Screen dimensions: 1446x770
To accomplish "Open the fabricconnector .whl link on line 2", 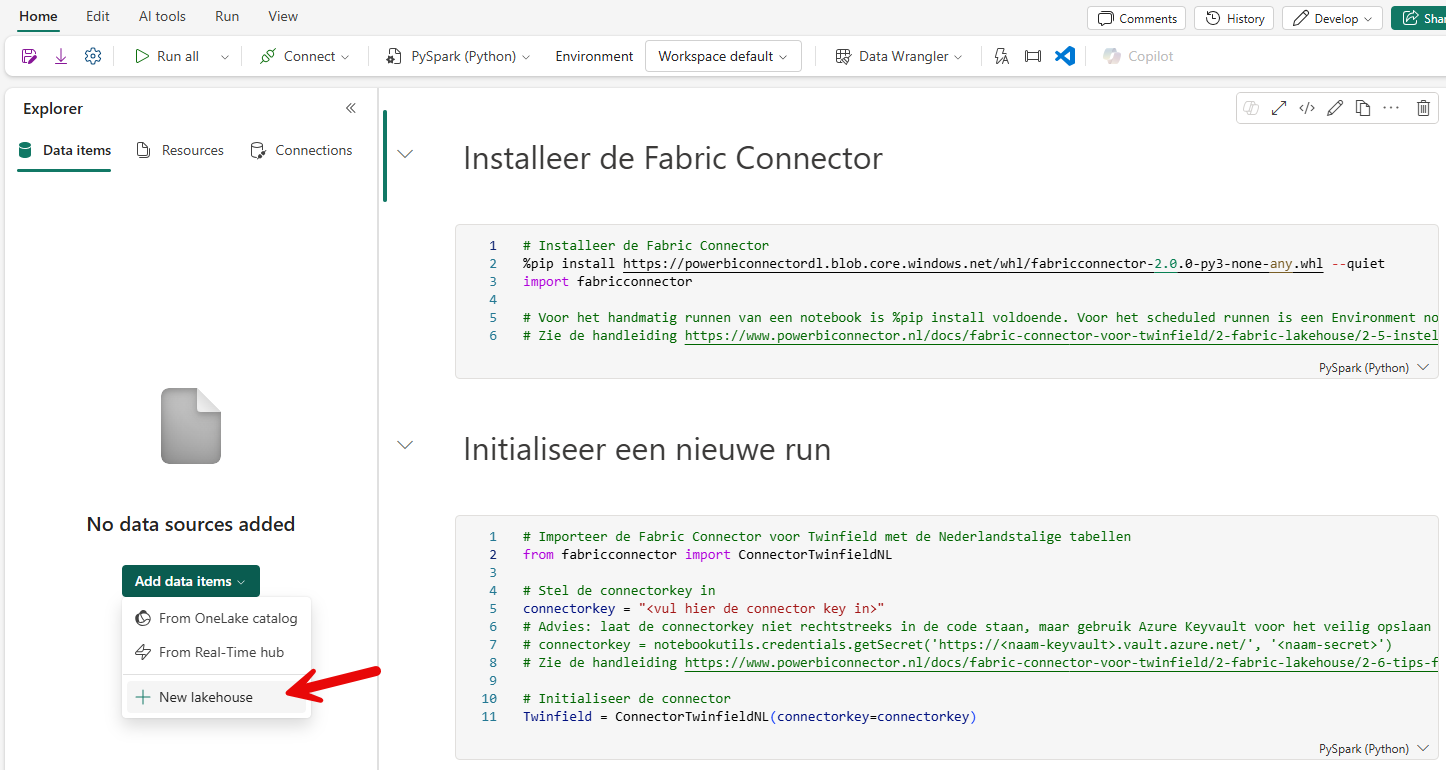I will 973,264.
